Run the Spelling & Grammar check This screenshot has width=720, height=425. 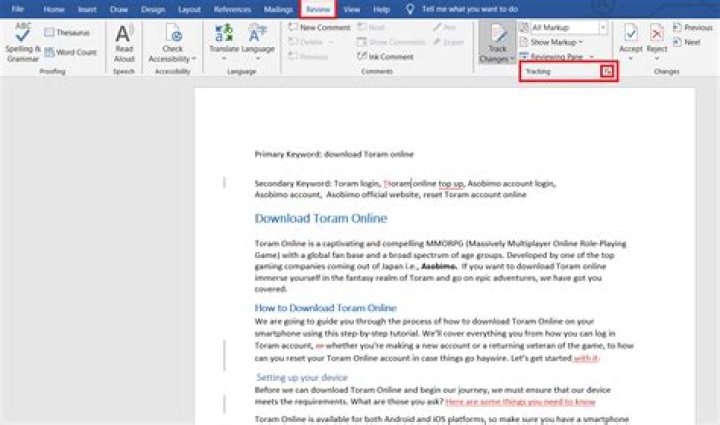22,42
